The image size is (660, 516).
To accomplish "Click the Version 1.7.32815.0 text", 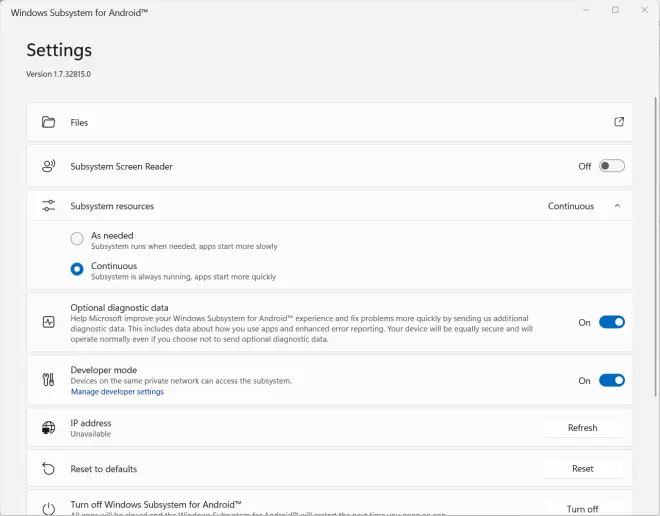I will [x=59, y=74].
